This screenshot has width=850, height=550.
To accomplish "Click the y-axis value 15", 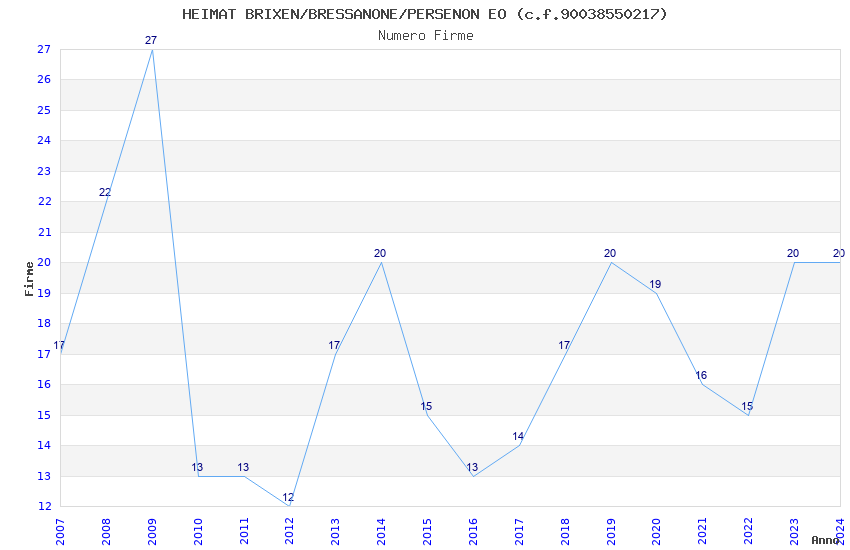I will (44, 416).
